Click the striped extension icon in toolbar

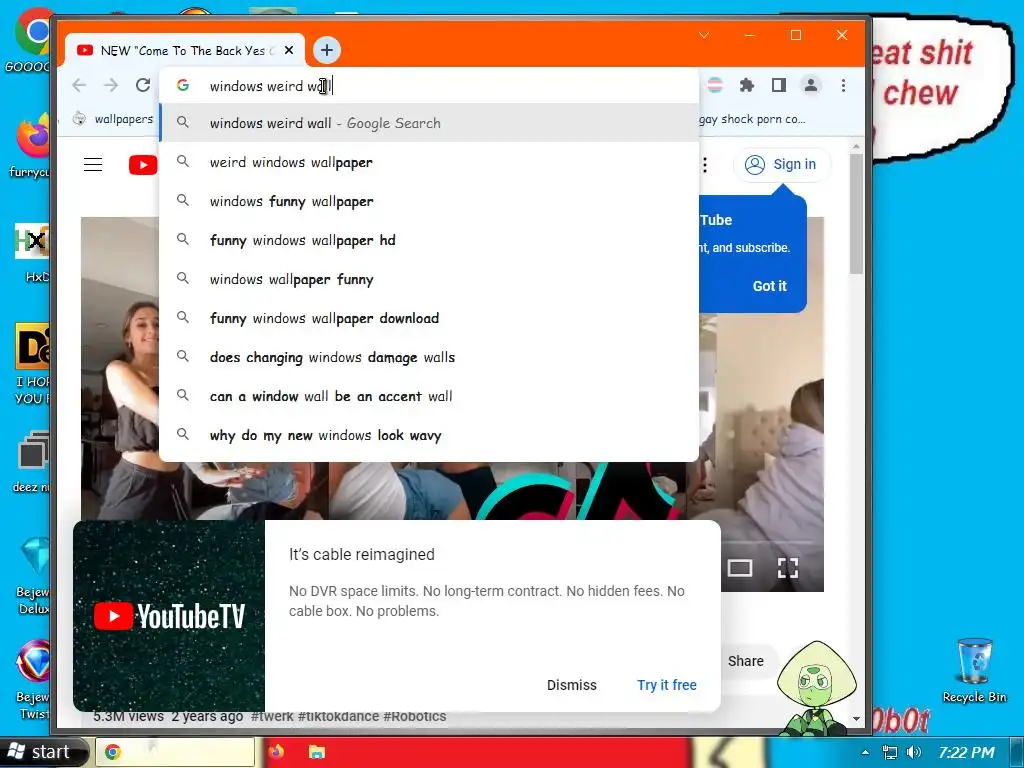tap(715, 85)
